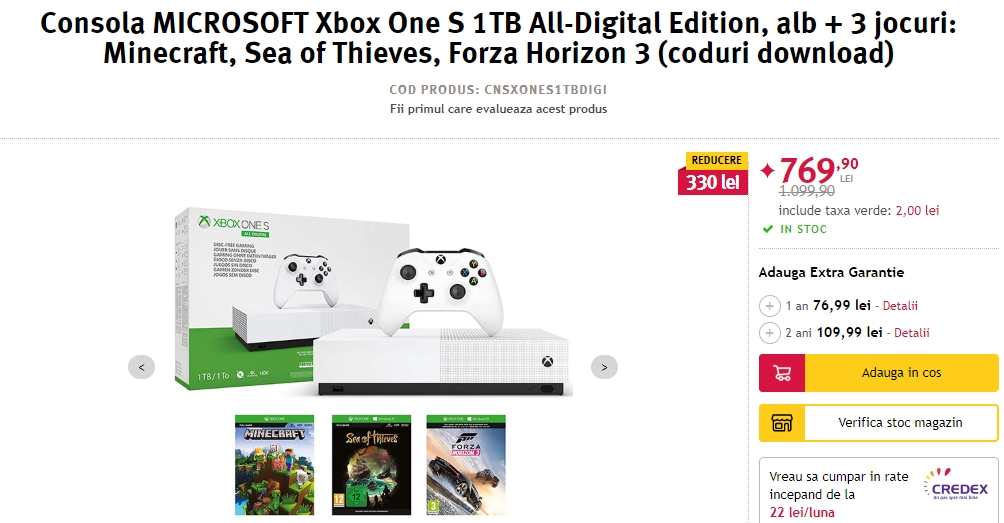
Task: Click the previous image arrow in gallery
Action: coord(141,367)
